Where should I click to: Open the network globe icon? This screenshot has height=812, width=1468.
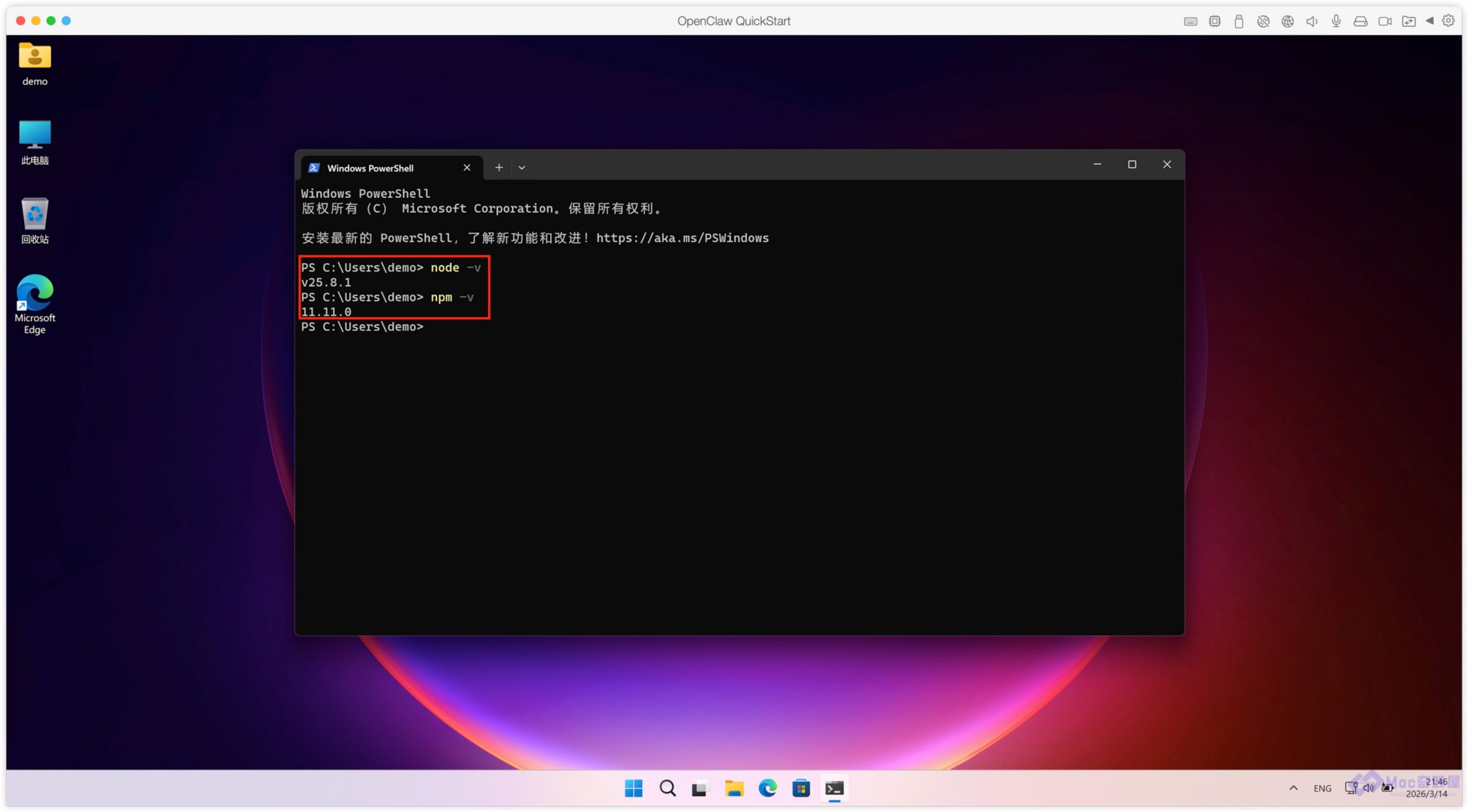pos(1287,21)
